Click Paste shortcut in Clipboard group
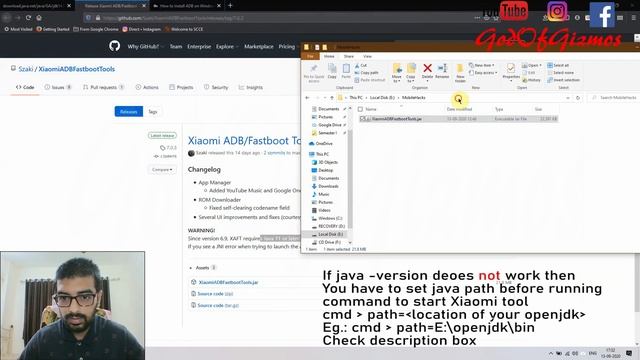 point(370,80)
